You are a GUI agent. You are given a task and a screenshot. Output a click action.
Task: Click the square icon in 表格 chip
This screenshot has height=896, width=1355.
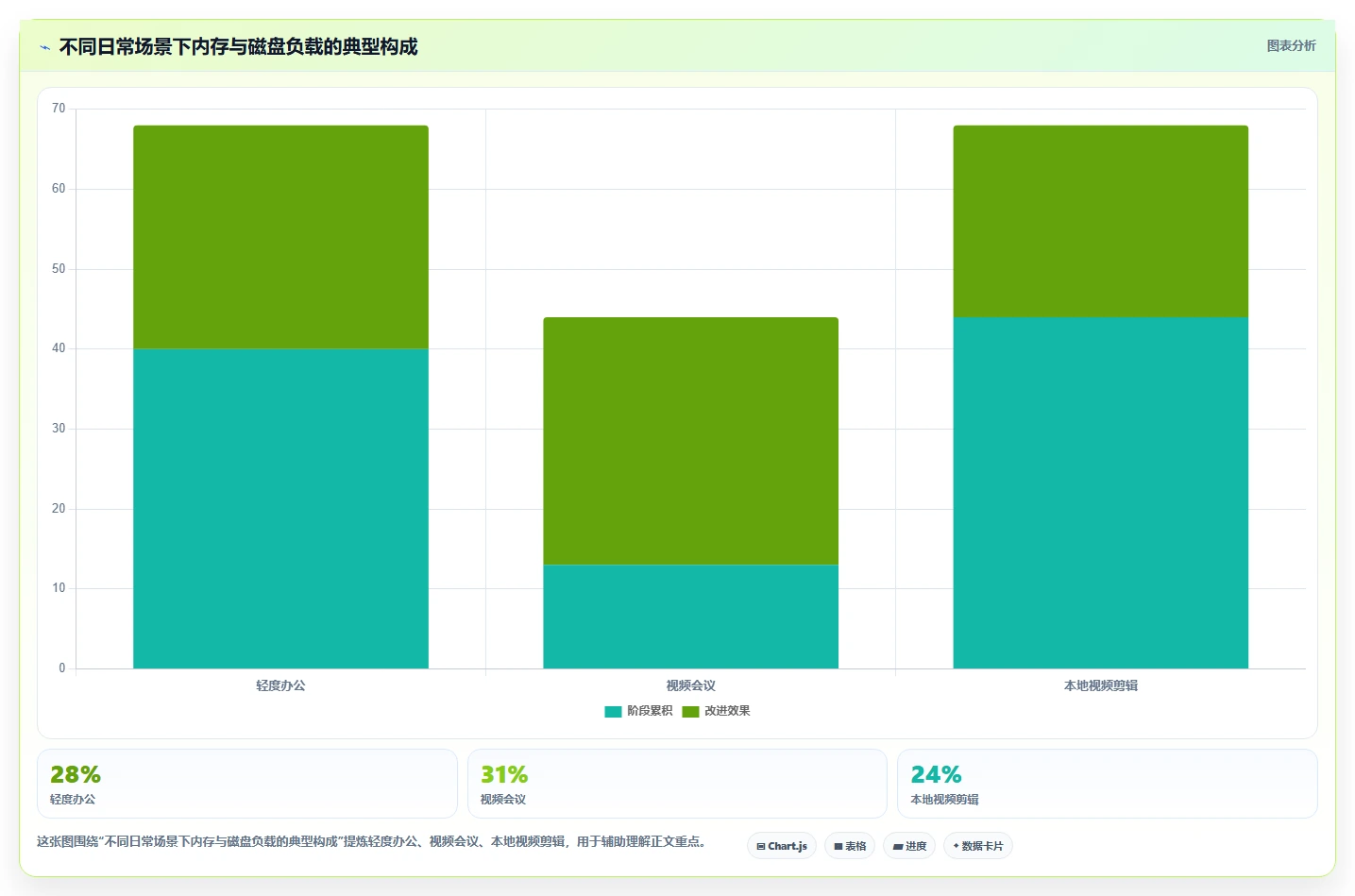[838, 847]
